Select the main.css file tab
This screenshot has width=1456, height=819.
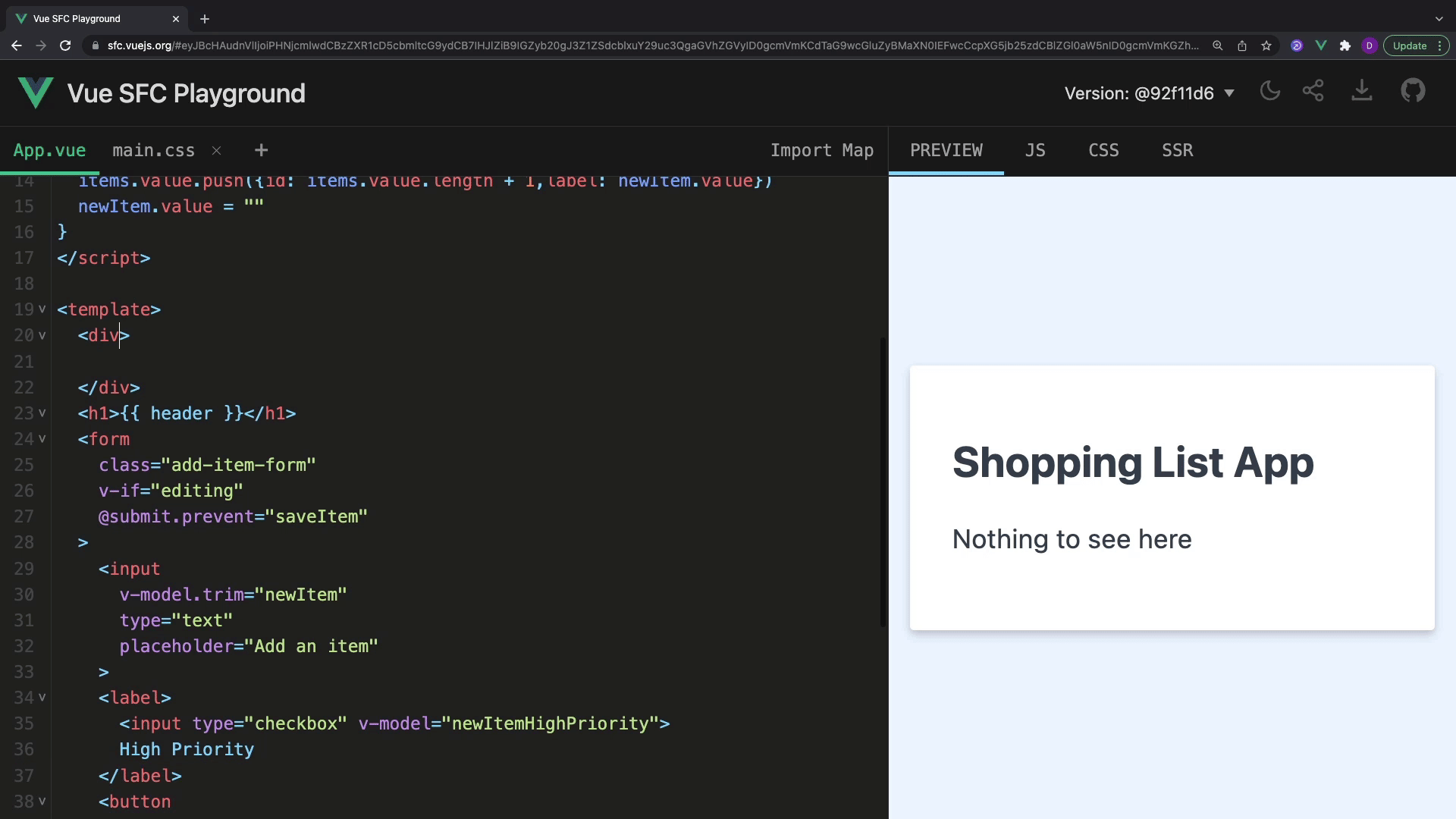click(154, 150)
